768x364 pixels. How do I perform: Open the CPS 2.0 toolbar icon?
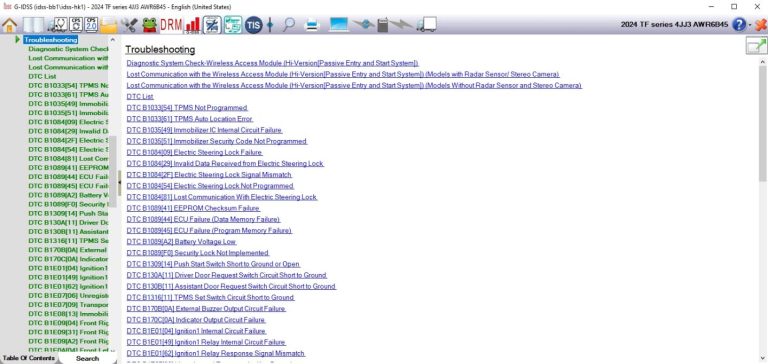[92, 24]
